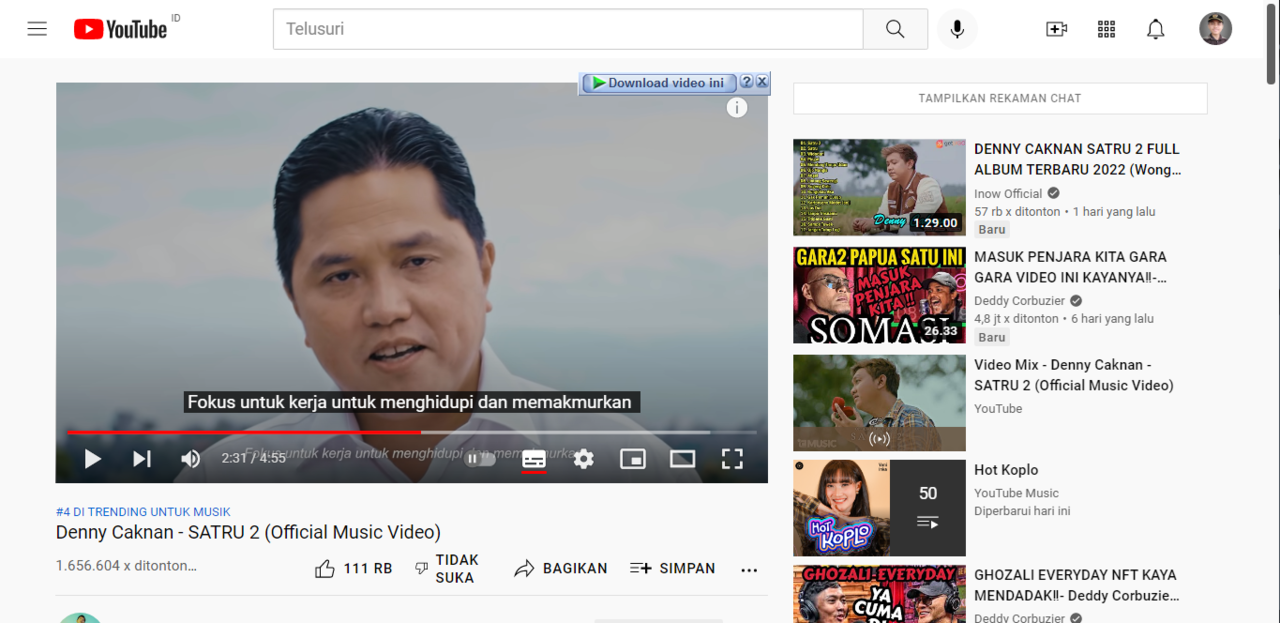This screenshot has width=1280, height=623.
Task: Open the notifications bell
Action: [x=1155, y=29]
